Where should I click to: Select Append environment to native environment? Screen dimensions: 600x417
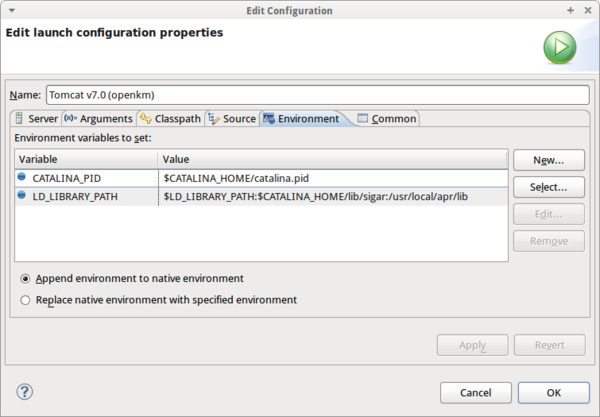[26, 278]
